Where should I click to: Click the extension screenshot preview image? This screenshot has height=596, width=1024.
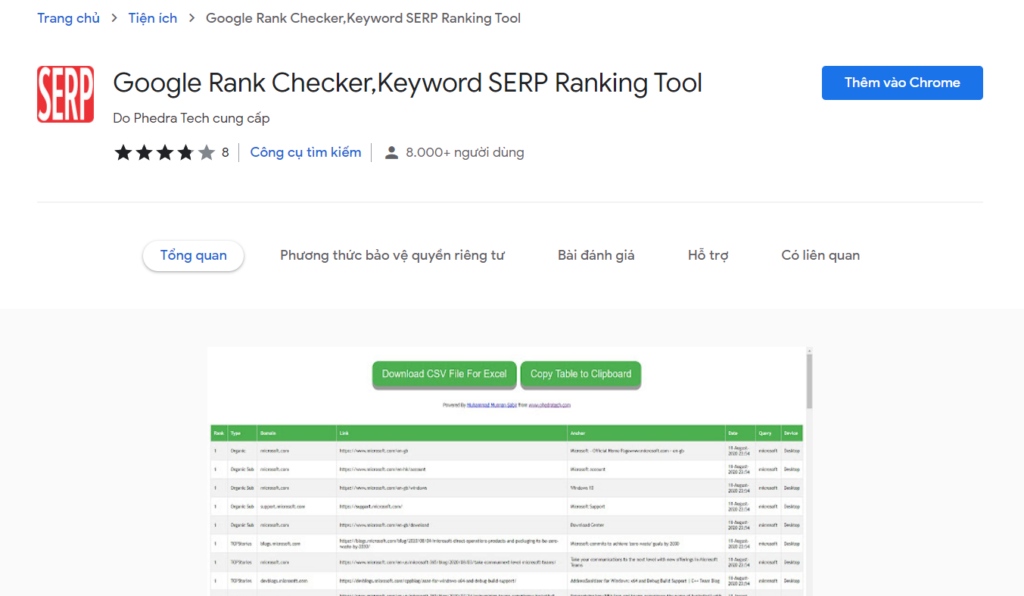510,470
